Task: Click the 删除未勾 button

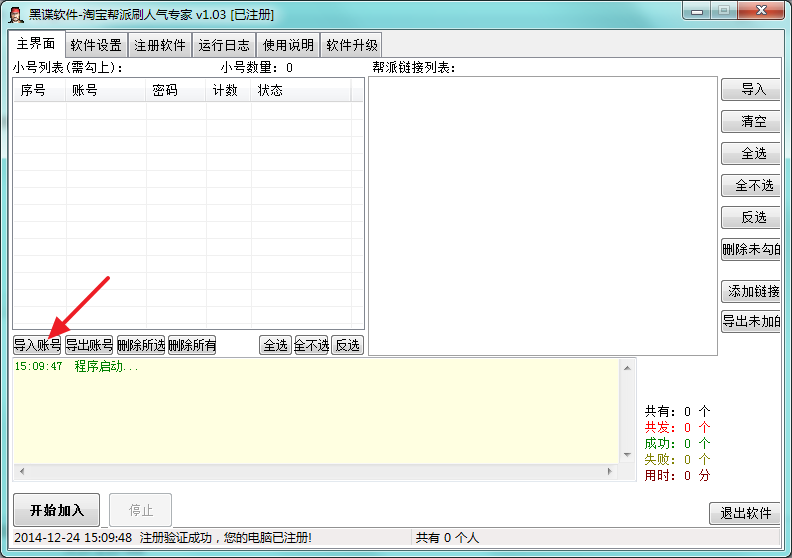Action: point(751,249)
